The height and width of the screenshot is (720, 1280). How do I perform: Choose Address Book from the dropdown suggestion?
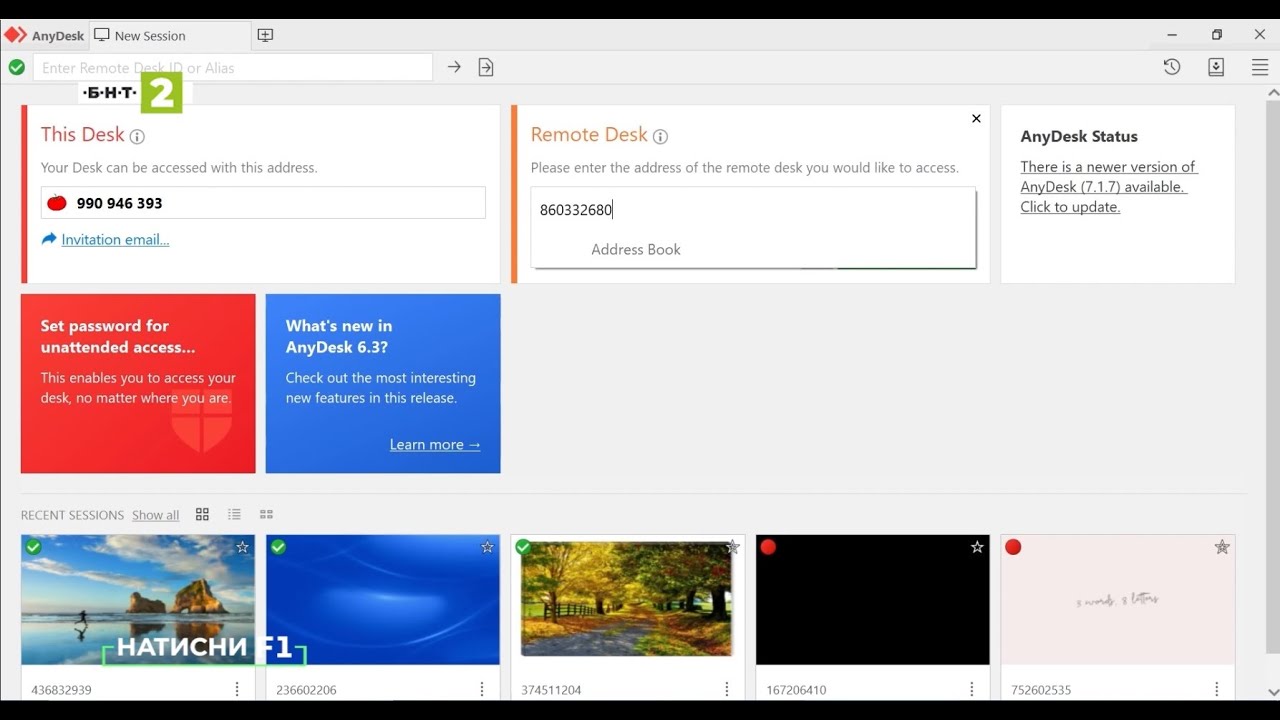click(x=635, y=250)
